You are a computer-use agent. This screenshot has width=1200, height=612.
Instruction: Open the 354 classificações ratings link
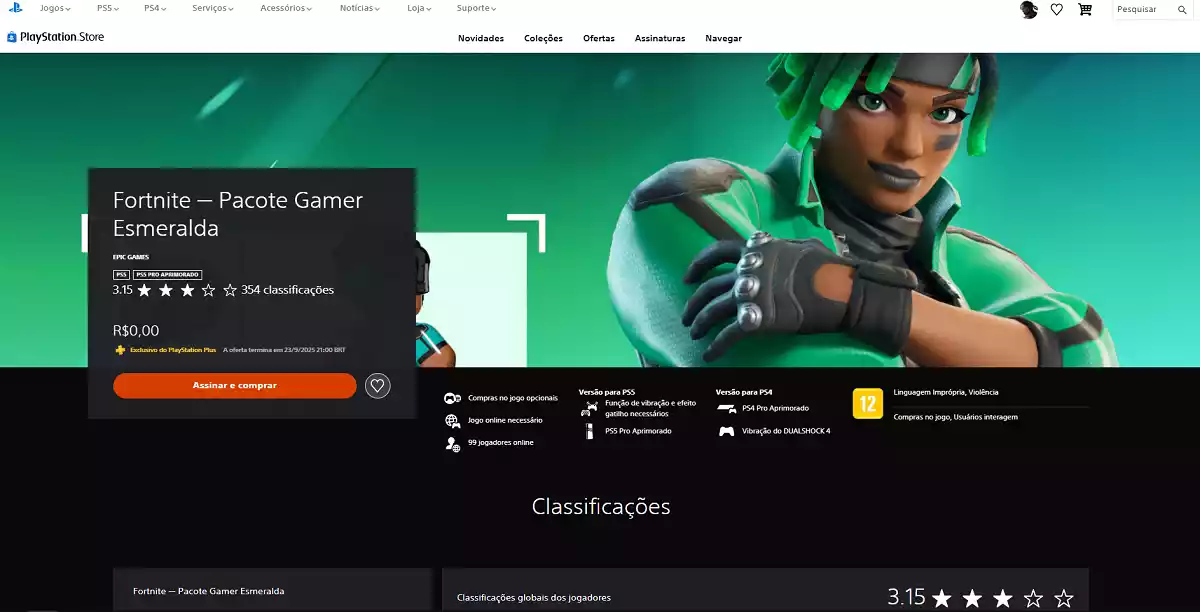tap(287, 291)
